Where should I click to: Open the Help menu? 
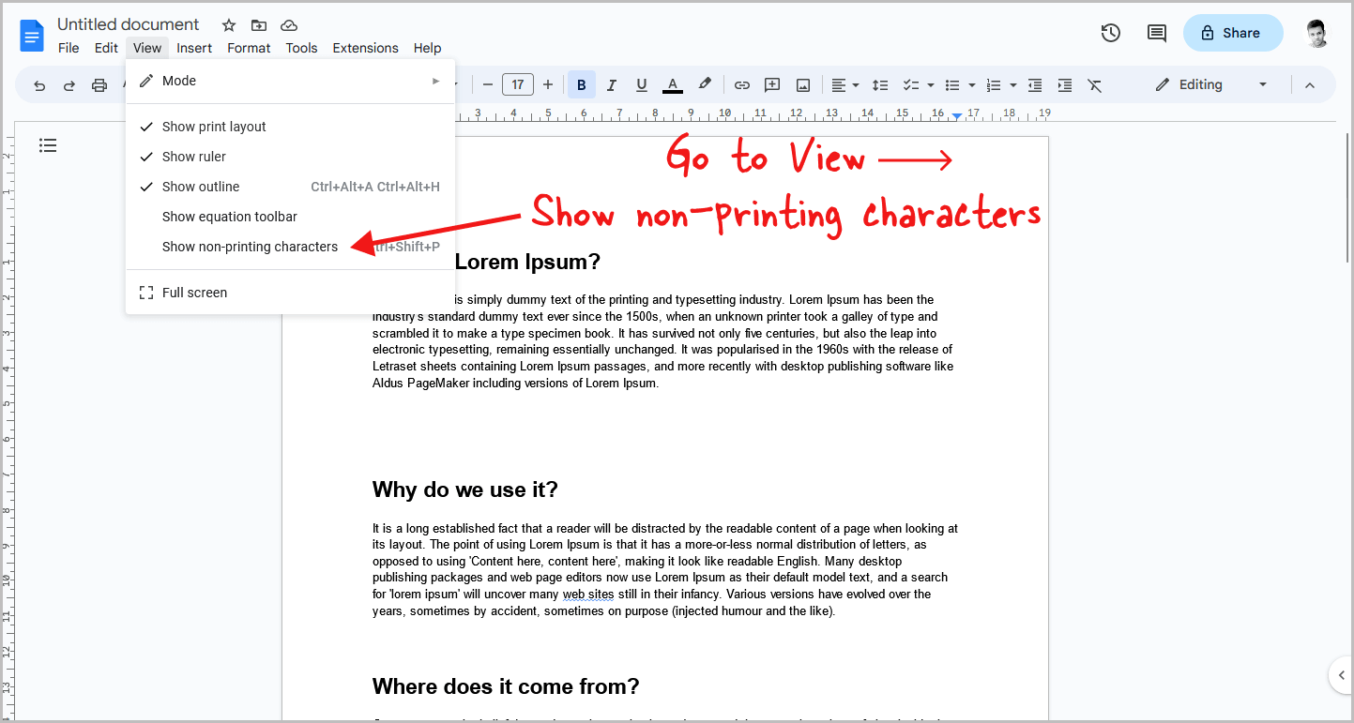coord(427,48)
